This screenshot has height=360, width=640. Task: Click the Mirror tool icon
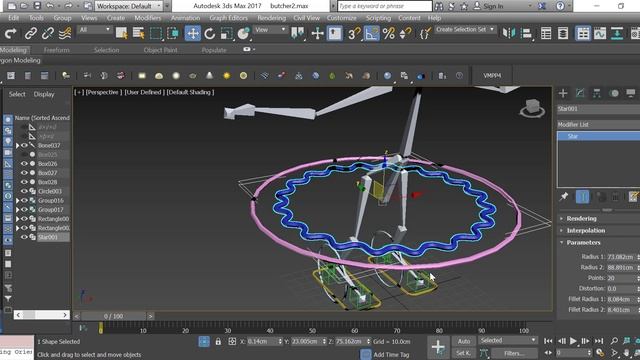(x=509, y=33)
